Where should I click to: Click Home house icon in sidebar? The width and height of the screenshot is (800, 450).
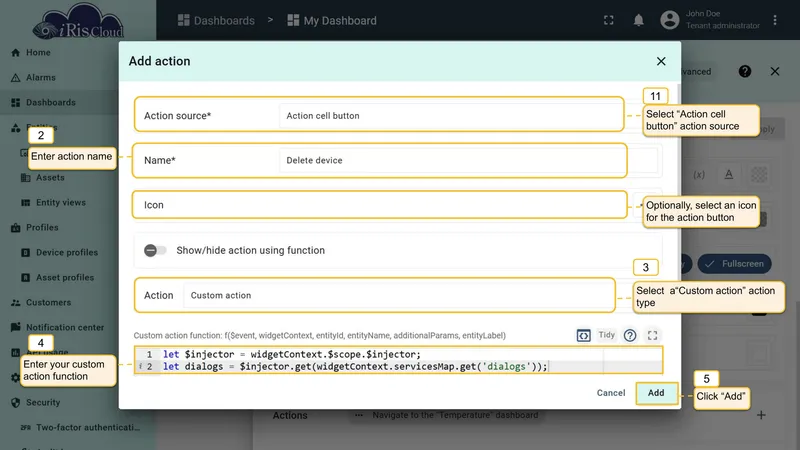(16, 53)
